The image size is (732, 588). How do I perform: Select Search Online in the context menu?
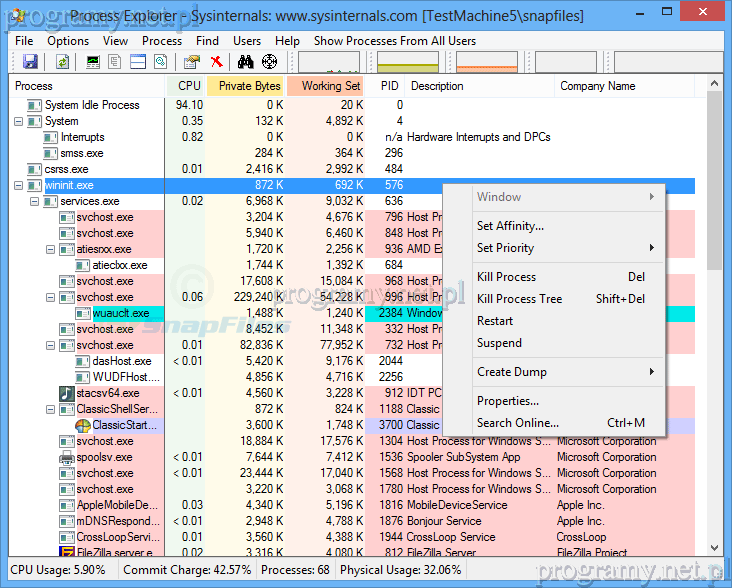click(518, 423)
